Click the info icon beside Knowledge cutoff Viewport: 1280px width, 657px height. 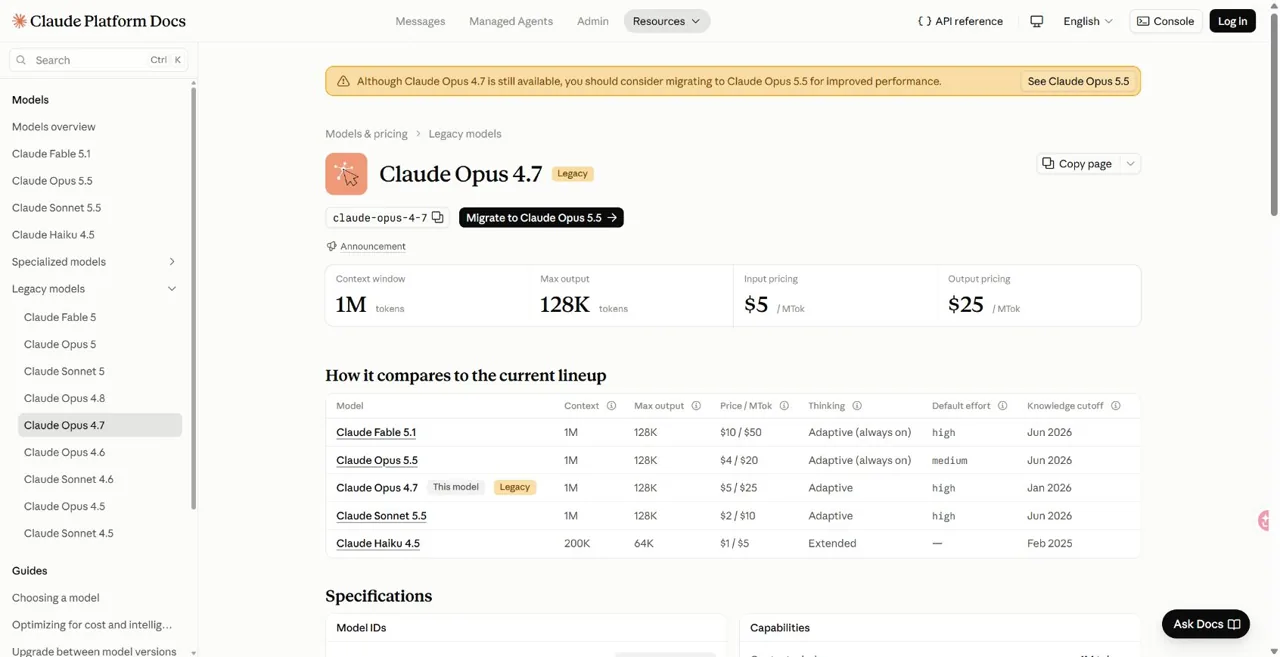point(1115,406)
